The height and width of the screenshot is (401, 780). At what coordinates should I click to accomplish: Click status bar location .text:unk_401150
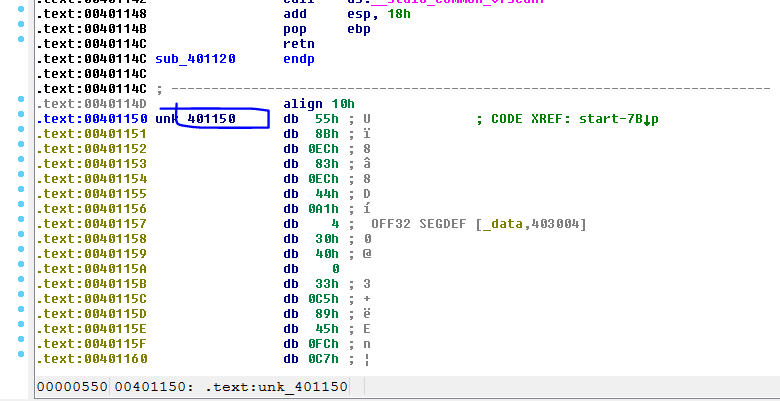(x=291, y=387)
